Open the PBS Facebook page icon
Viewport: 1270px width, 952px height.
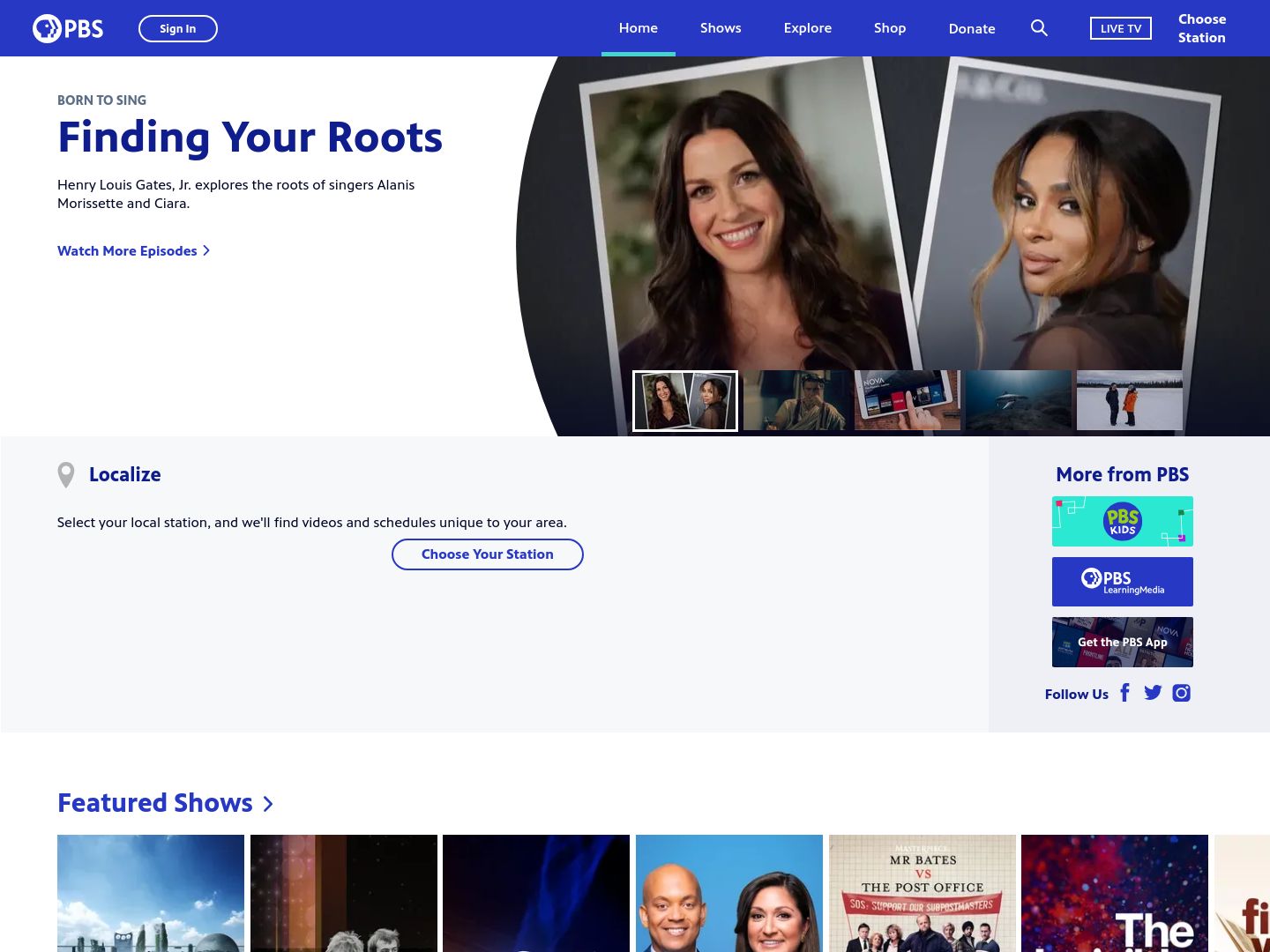coord(1124,693)
